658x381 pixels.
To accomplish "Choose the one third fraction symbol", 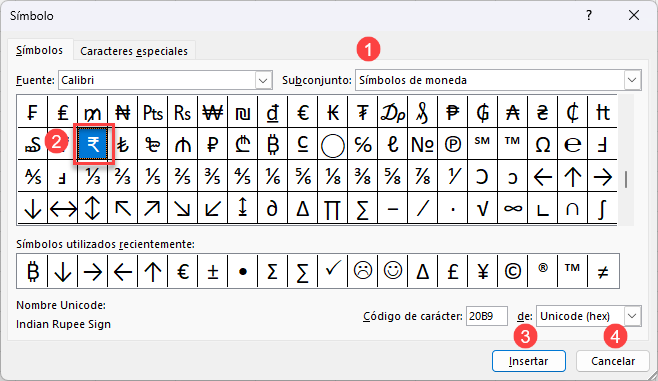I will tap(93, 177).
